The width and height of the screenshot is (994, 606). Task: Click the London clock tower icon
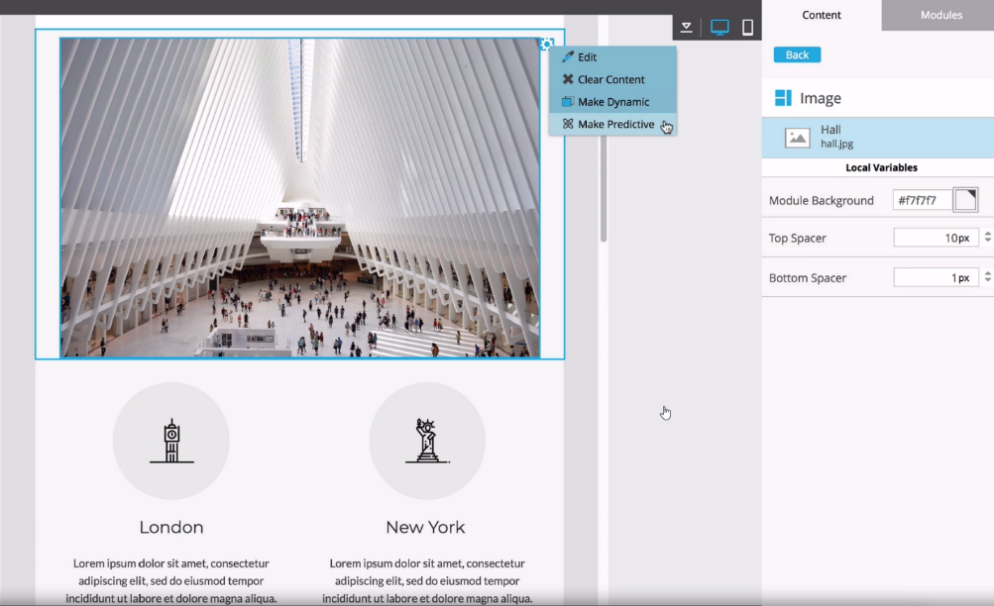171,441
